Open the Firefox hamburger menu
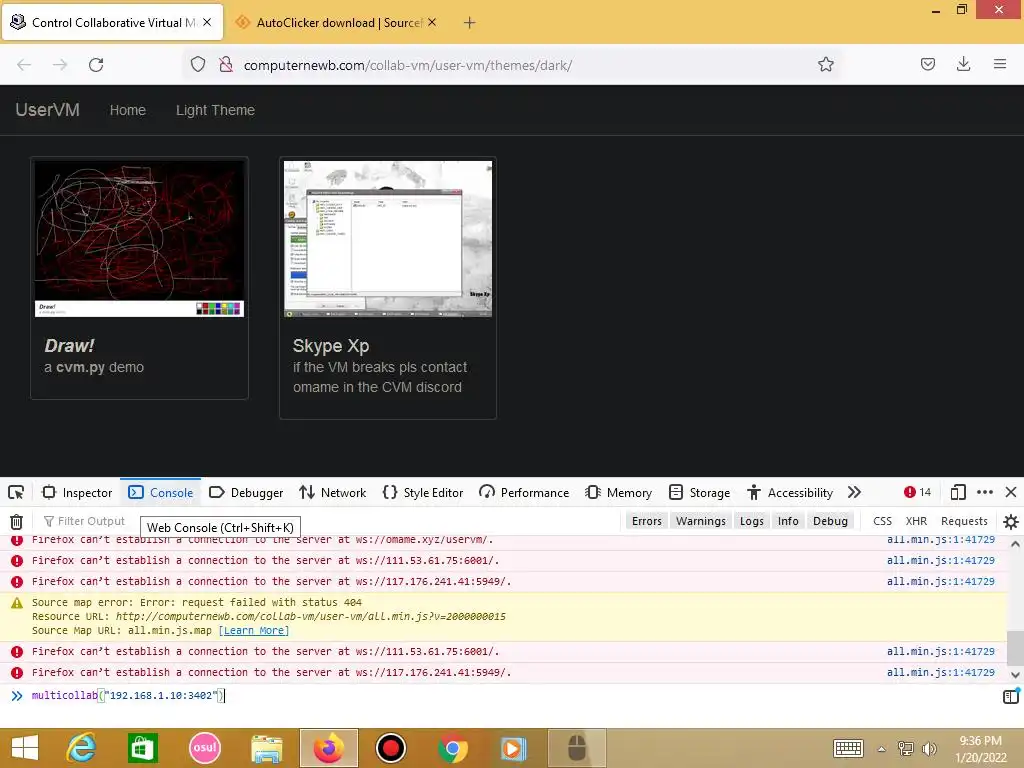1024x768 pixels. 1000,64
